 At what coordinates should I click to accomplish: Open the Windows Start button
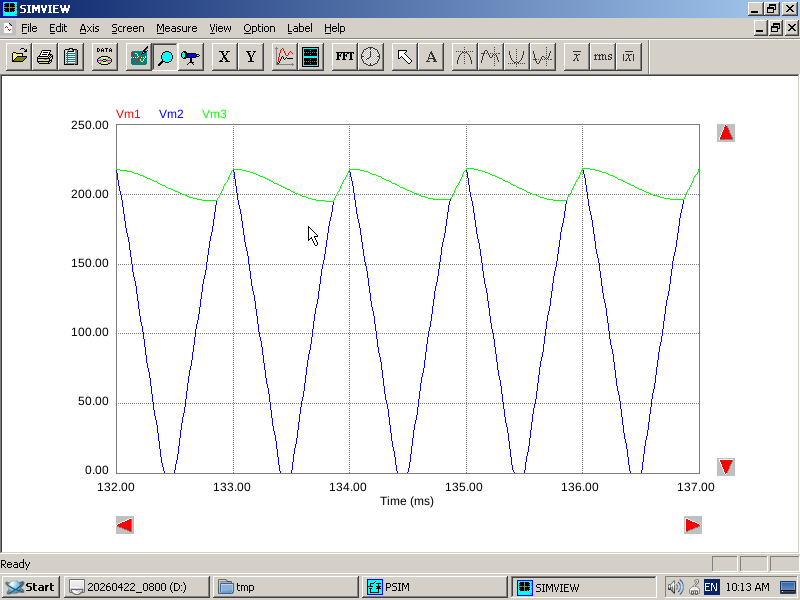point(31,587)
